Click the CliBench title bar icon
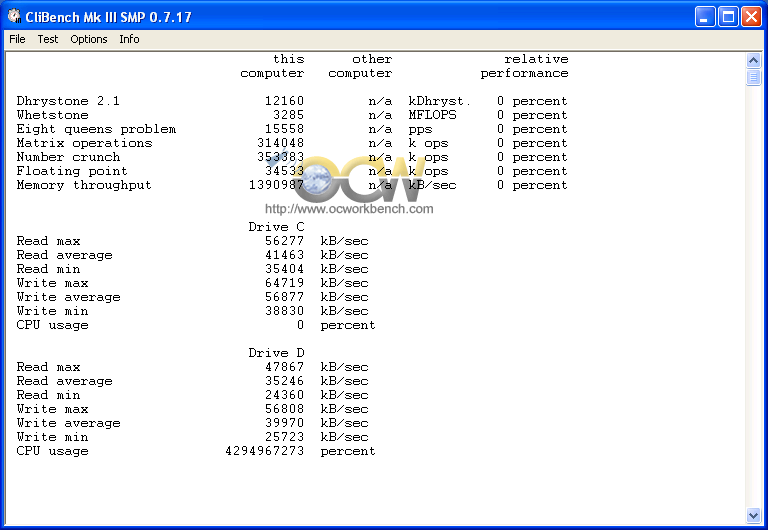The image size is (768, 530). click(14, 16)
